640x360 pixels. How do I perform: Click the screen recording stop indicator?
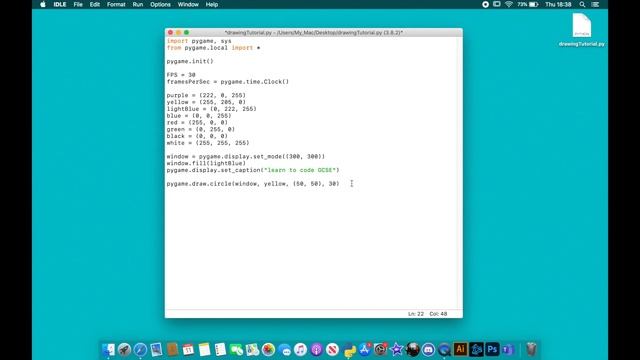click(485, 4)
